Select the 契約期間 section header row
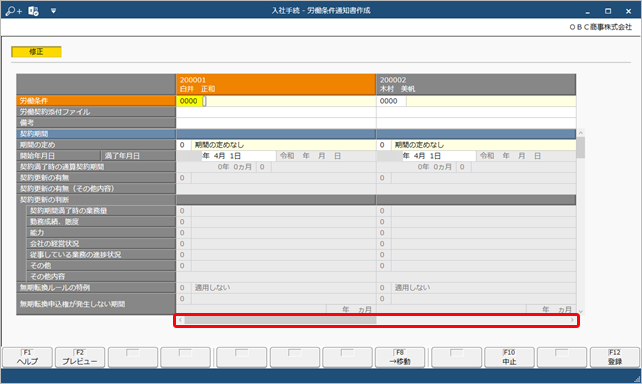Viewport: 642px width, 384px height. click(x=96, y=134)
